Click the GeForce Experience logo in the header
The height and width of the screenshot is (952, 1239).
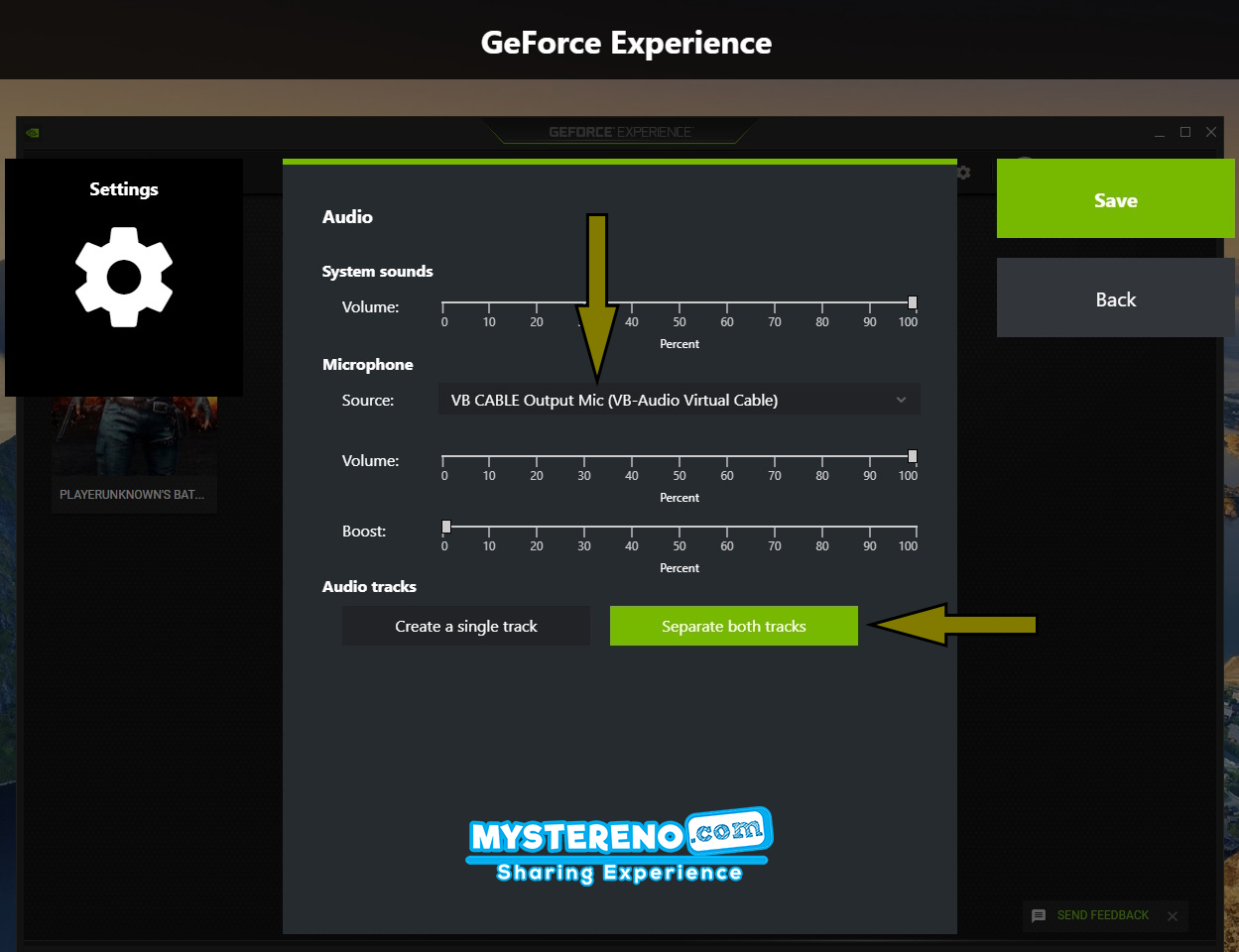(x=621, y=131)
